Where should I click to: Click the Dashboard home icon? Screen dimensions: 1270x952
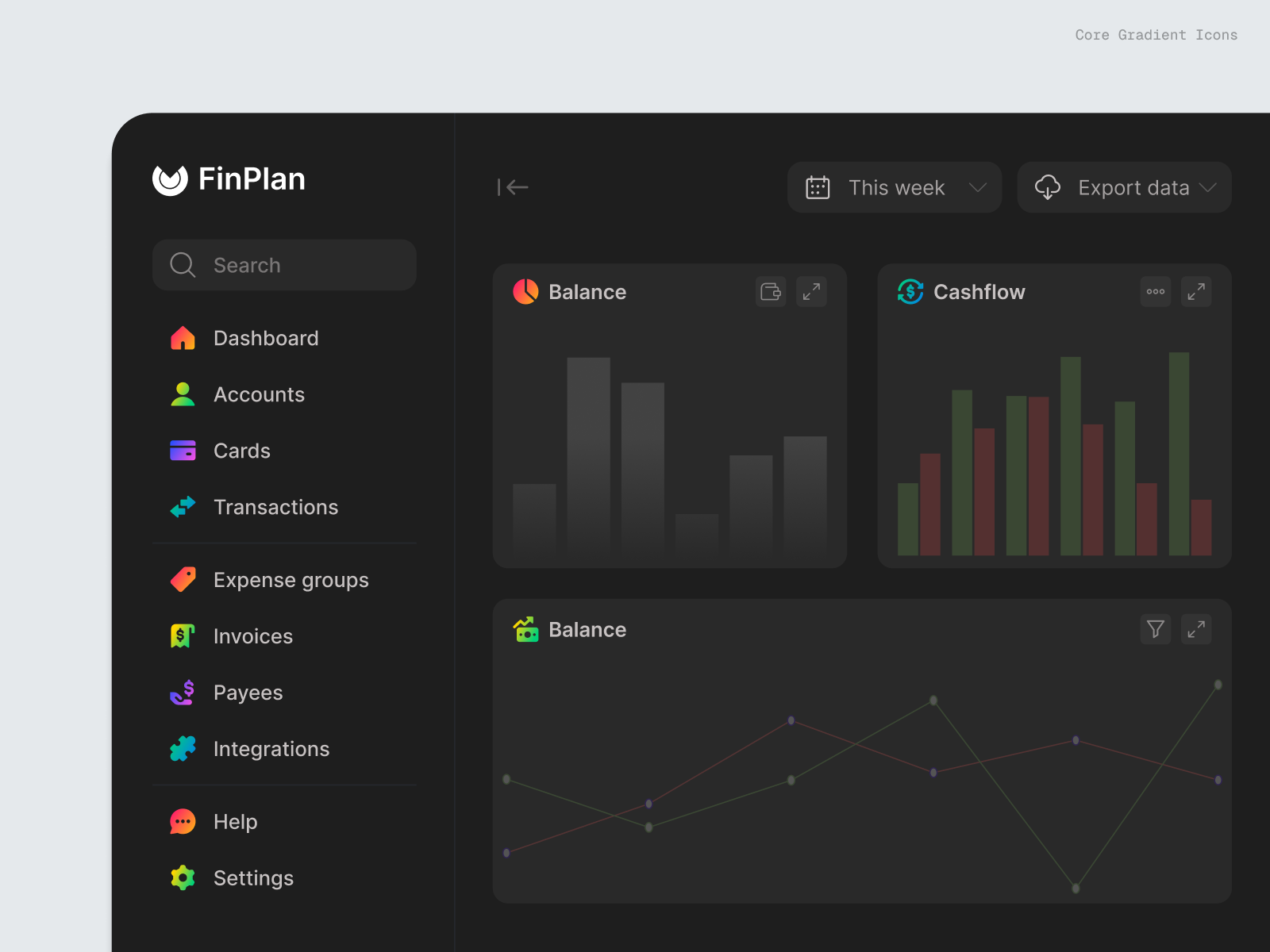click(x=183, y=338)
